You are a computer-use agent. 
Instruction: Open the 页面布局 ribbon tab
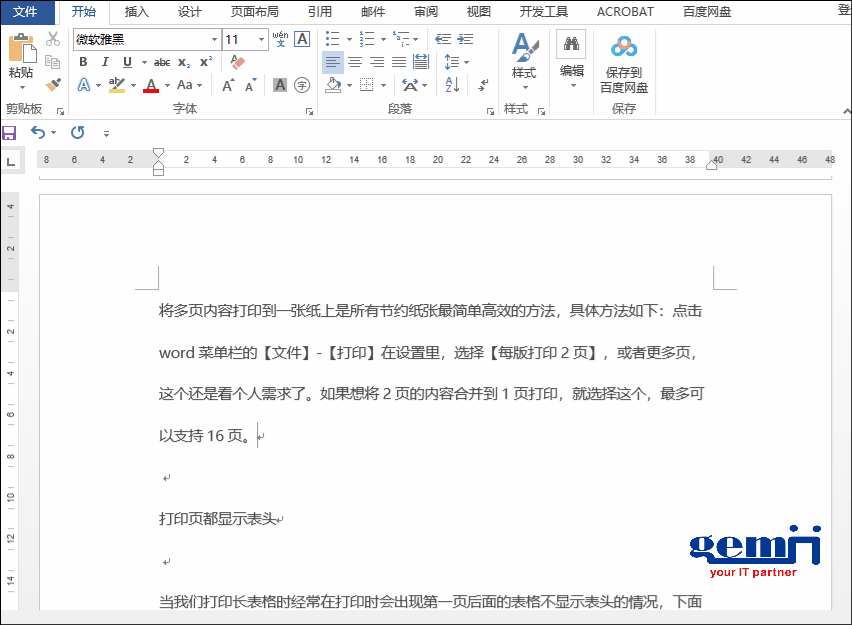[256, 12]
